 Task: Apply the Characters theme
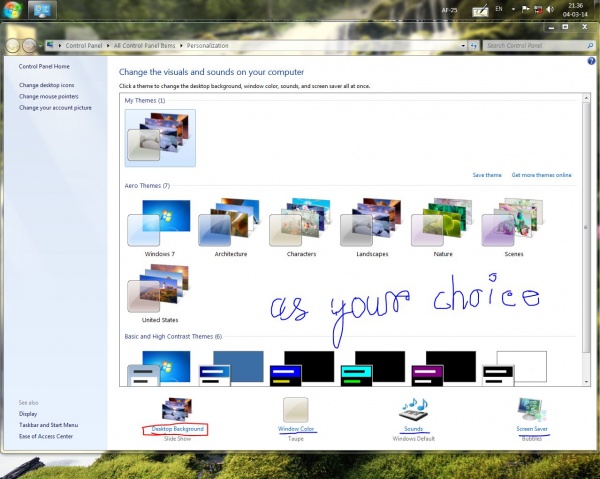click(302, 228)
